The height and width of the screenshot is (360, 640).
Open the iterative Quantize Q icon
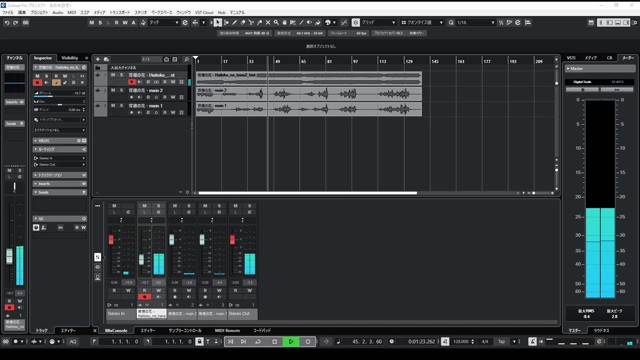pos(451,23)
